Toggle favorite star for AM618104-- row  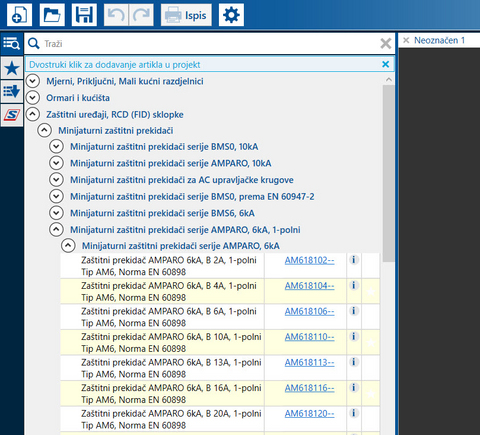click(x=371, y=292)
